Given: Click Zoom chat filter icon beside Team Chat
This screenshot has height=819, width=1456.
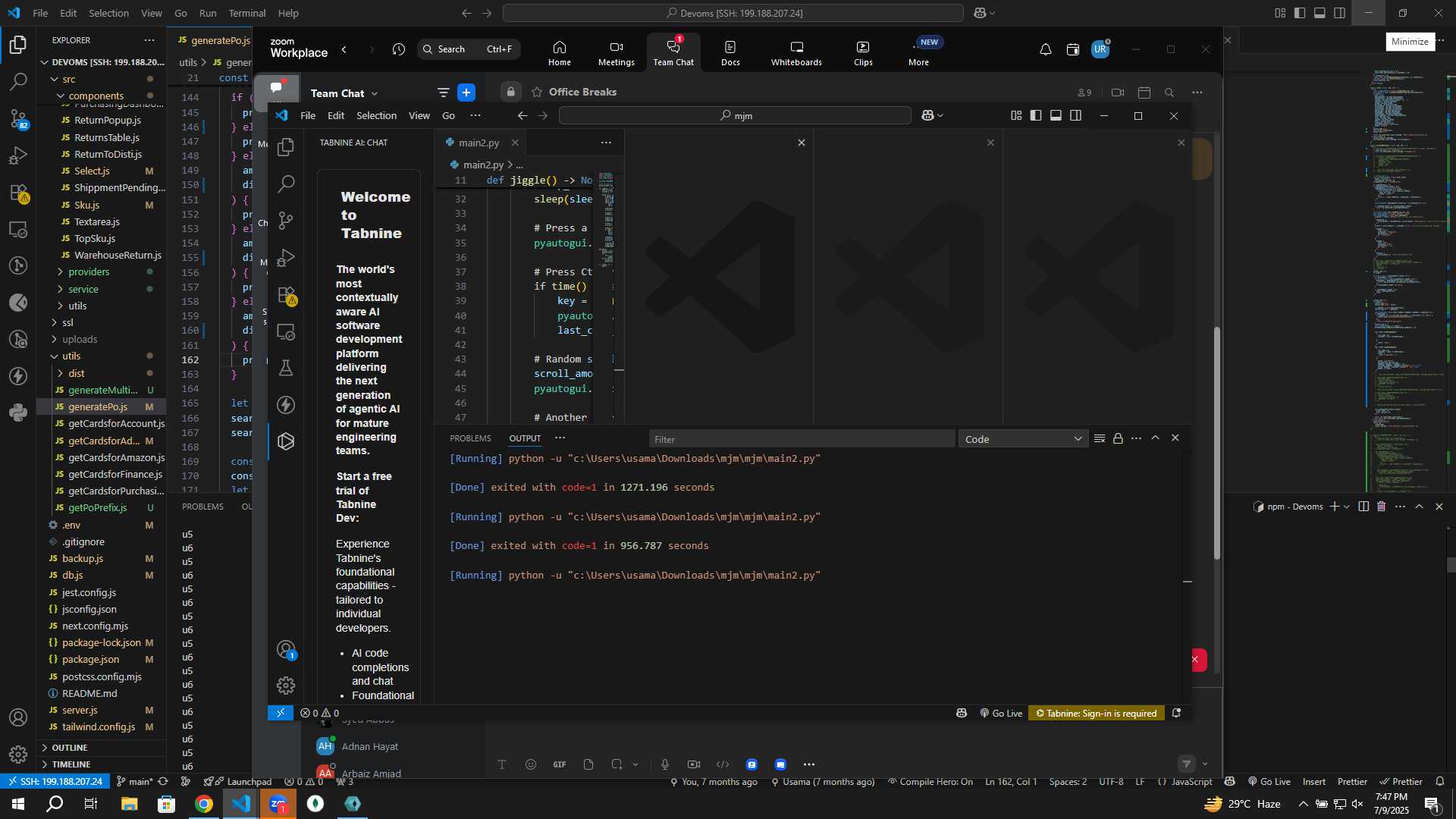Looking at the screenshot, I should coord(444,93).
